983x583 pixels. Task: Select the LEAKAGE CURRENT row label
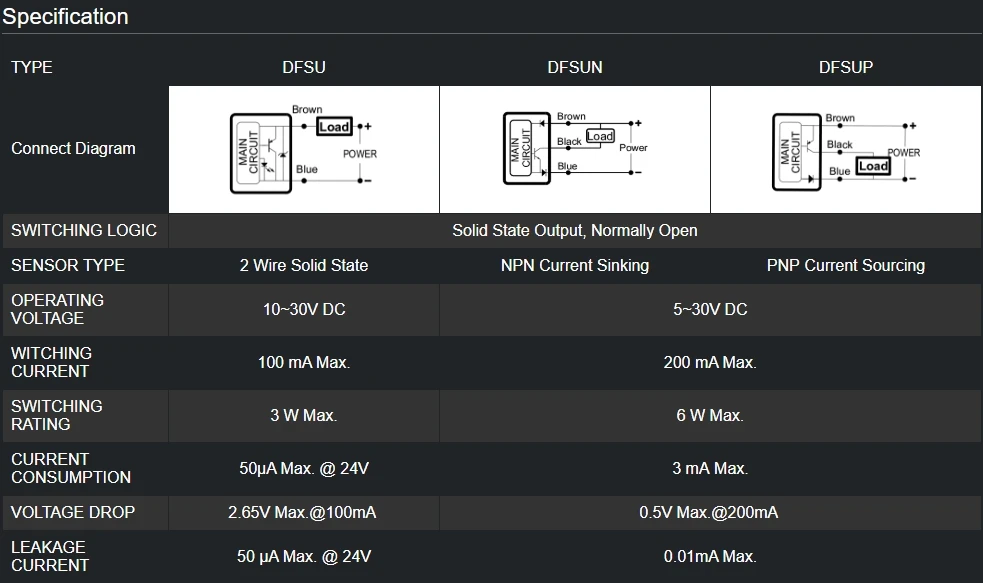[48, 556]
